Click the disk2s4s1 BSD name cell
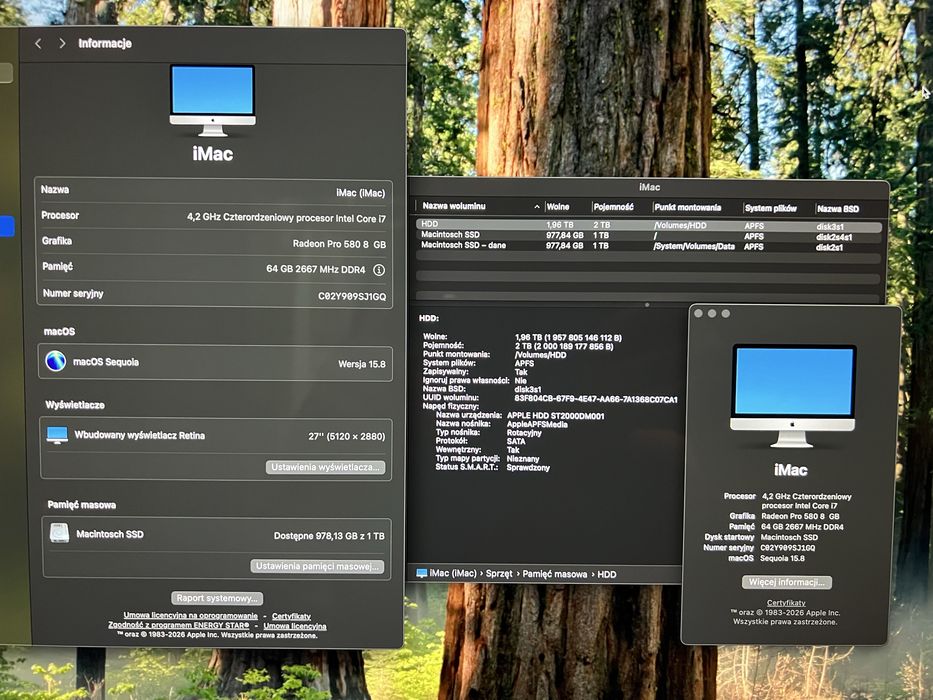The image size is (933, 700). point(834,237)
